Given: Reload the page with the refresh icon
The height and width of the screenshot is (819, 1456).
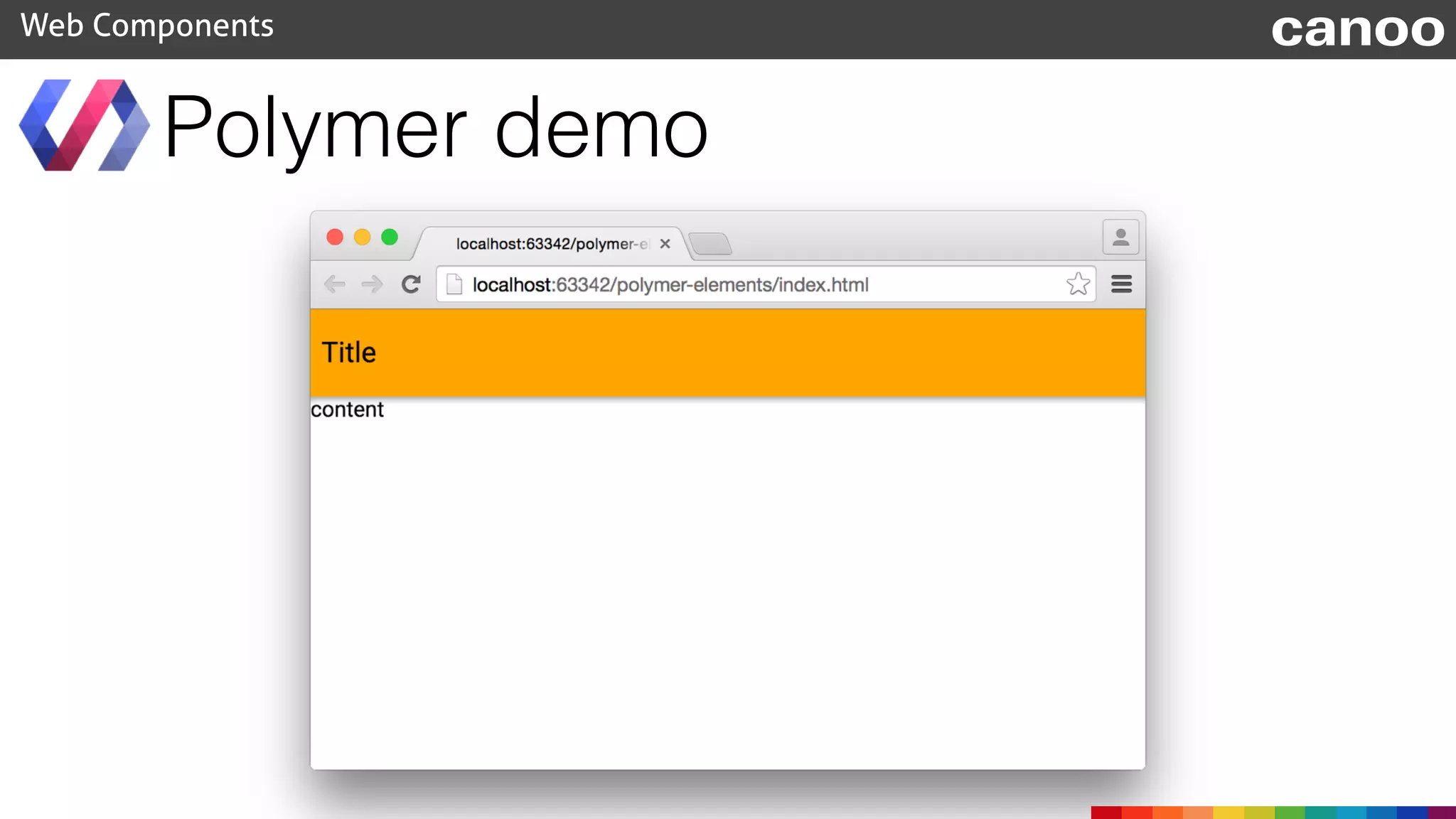Looking at the screenshot, I should point(411,284).
